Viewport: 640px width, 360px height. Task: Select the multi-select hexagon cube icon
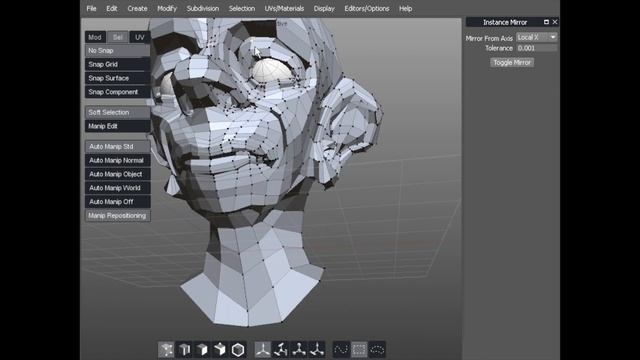pyautogui.click(x=238, y=350)
